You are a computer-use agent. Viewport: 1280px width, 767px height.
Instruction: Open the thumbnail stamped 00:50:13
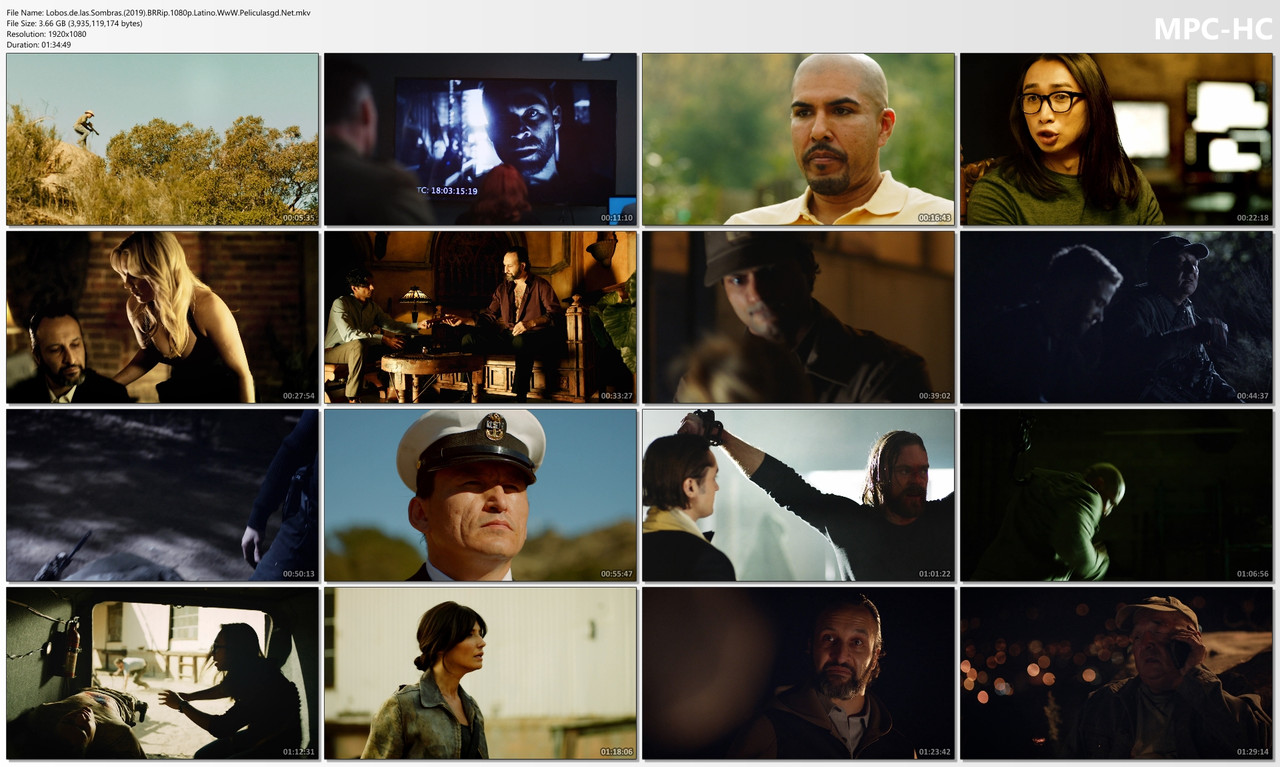pos(162,495)
